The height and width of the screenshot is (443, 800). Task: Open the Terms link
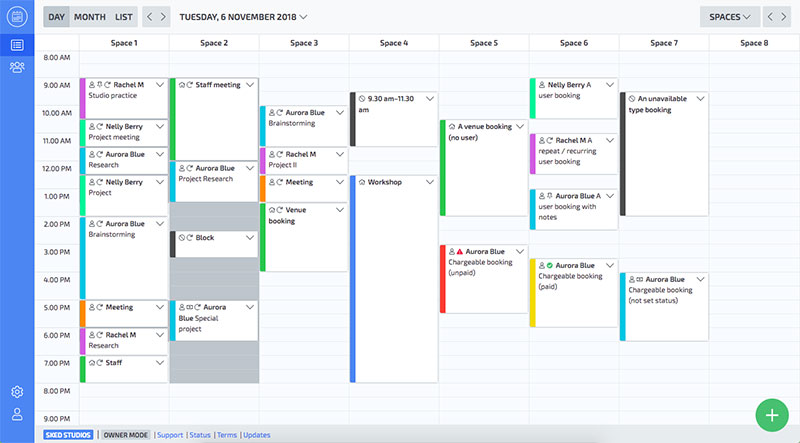227,435
